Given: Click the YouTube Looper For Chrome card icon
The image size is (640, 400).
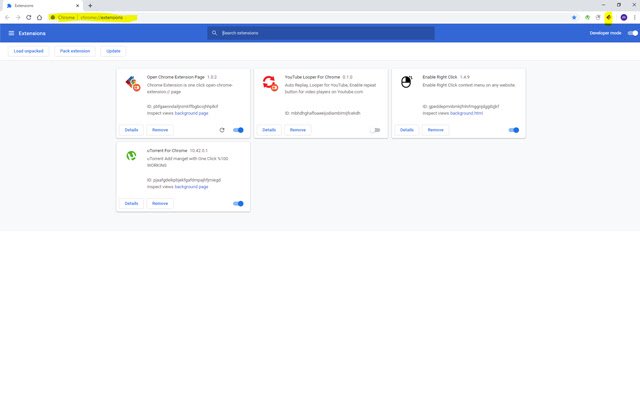Looking at the screenshot, I should (x=270, y=83).
